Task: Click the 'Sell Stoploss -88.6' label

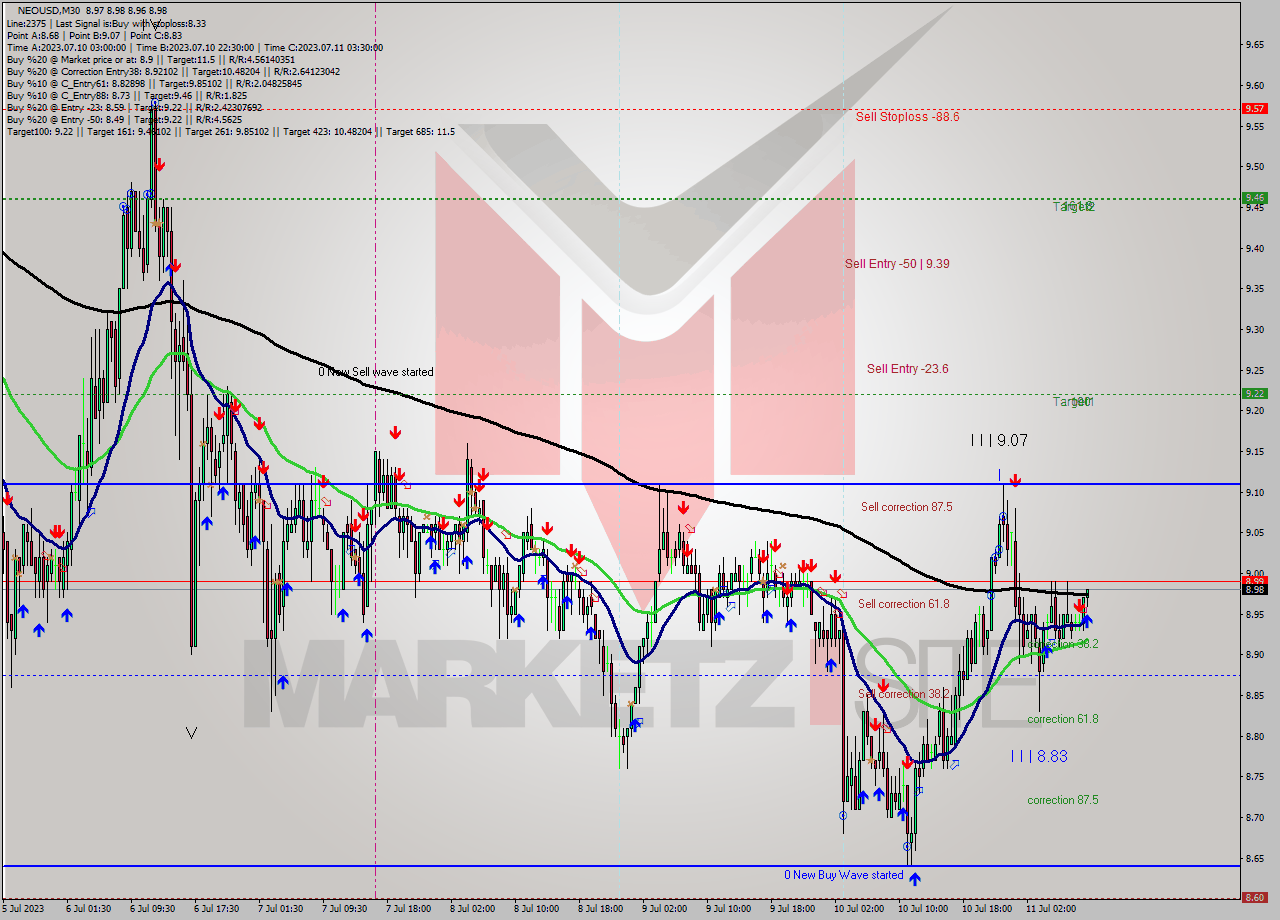Action: click(907, 116)
